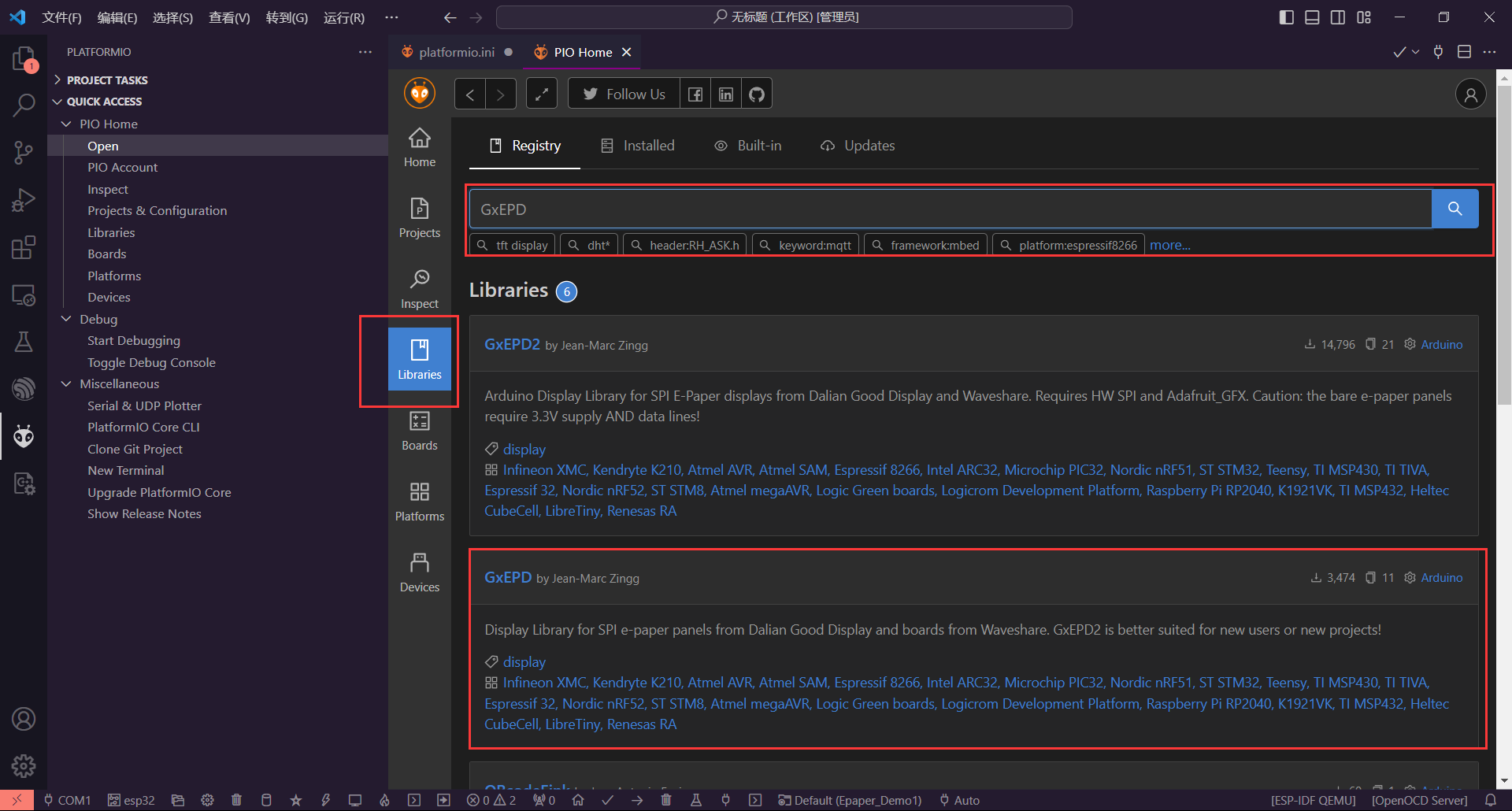This screenshot has width=1512, height=811.
Task: Apply the keyword:mqtt search example
Action: click(x=806, y=245)
